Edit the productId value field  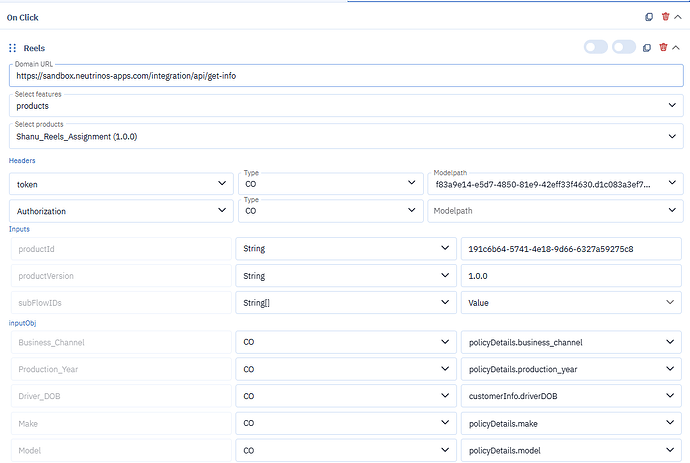click(571, 249)
